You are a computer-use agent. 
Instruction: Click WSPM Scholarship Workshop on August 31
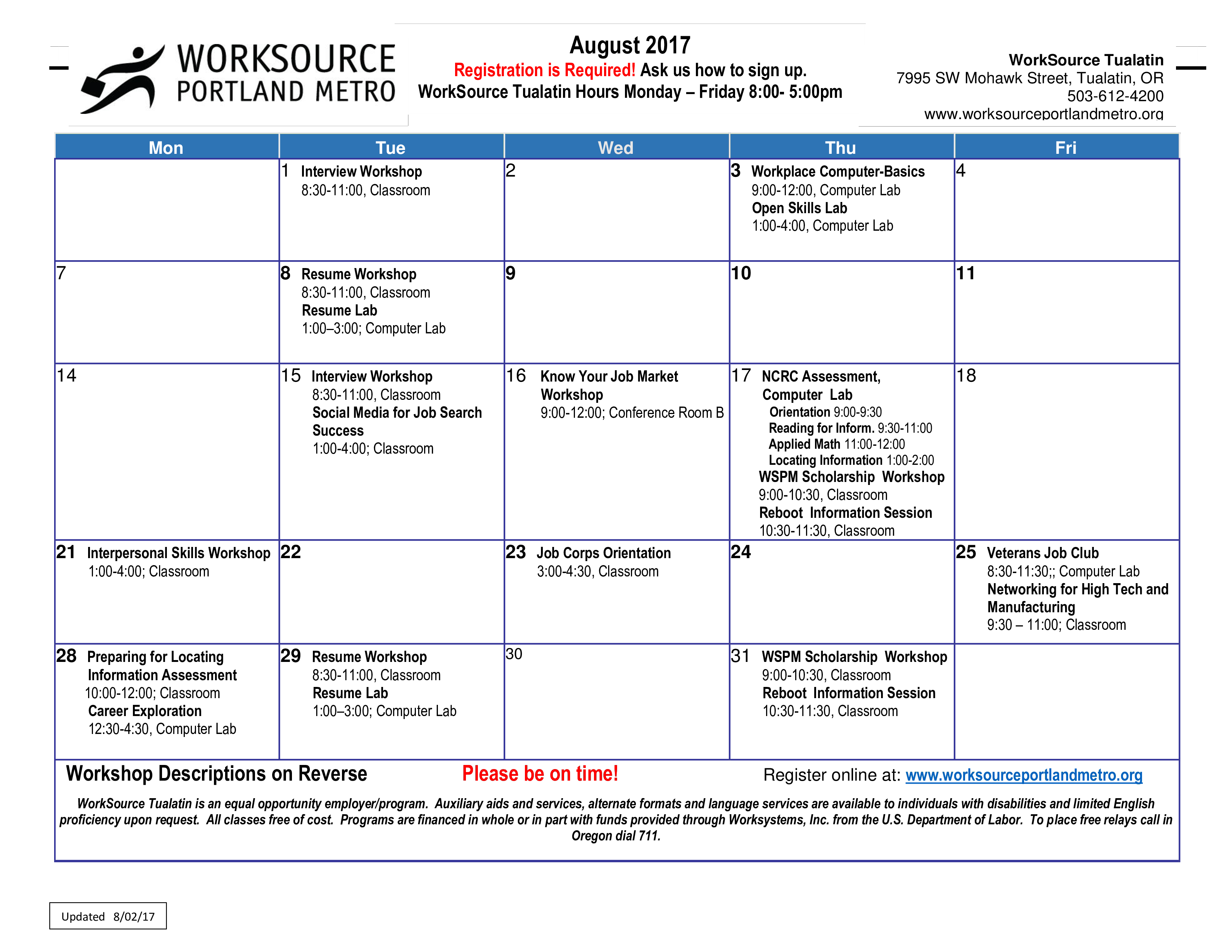pos(854,656)
